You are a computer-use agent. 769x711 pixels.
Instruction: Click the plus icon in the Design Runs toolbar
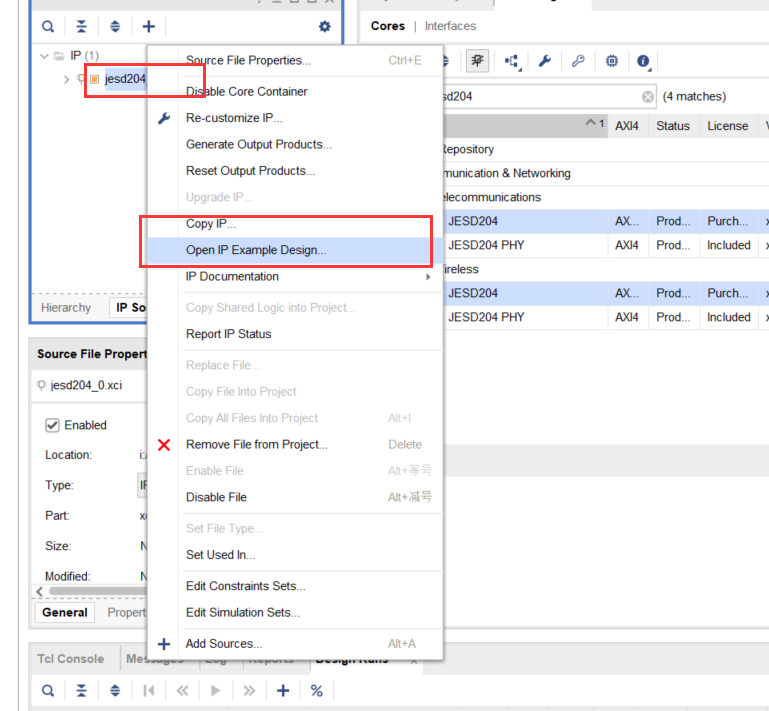[x=283, y=690]
